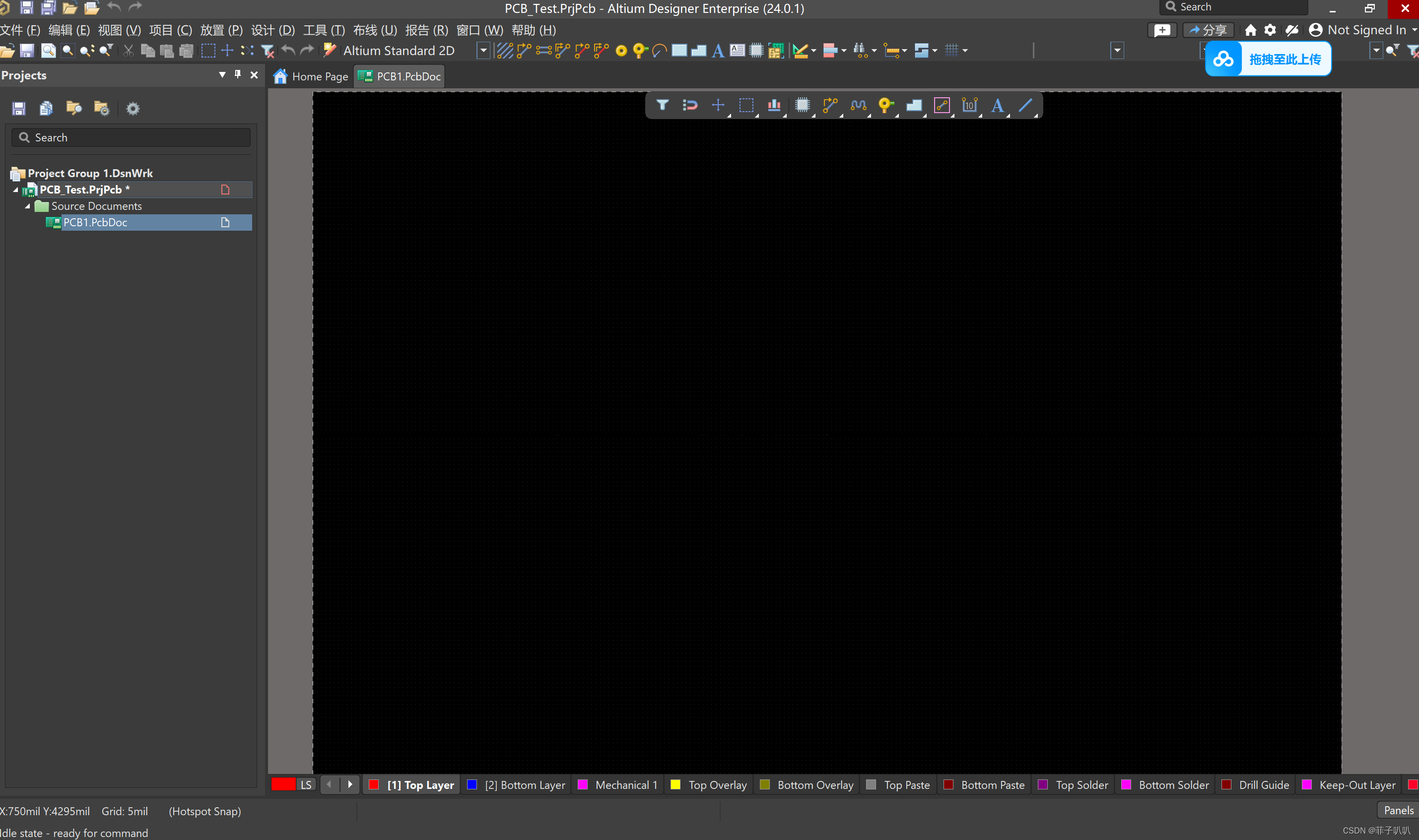Image resolution: width=1419 pixels, height=840 pixels.
Task: Open the Altium Standard 2D view dropdown
Action: (x=483, y=51)
